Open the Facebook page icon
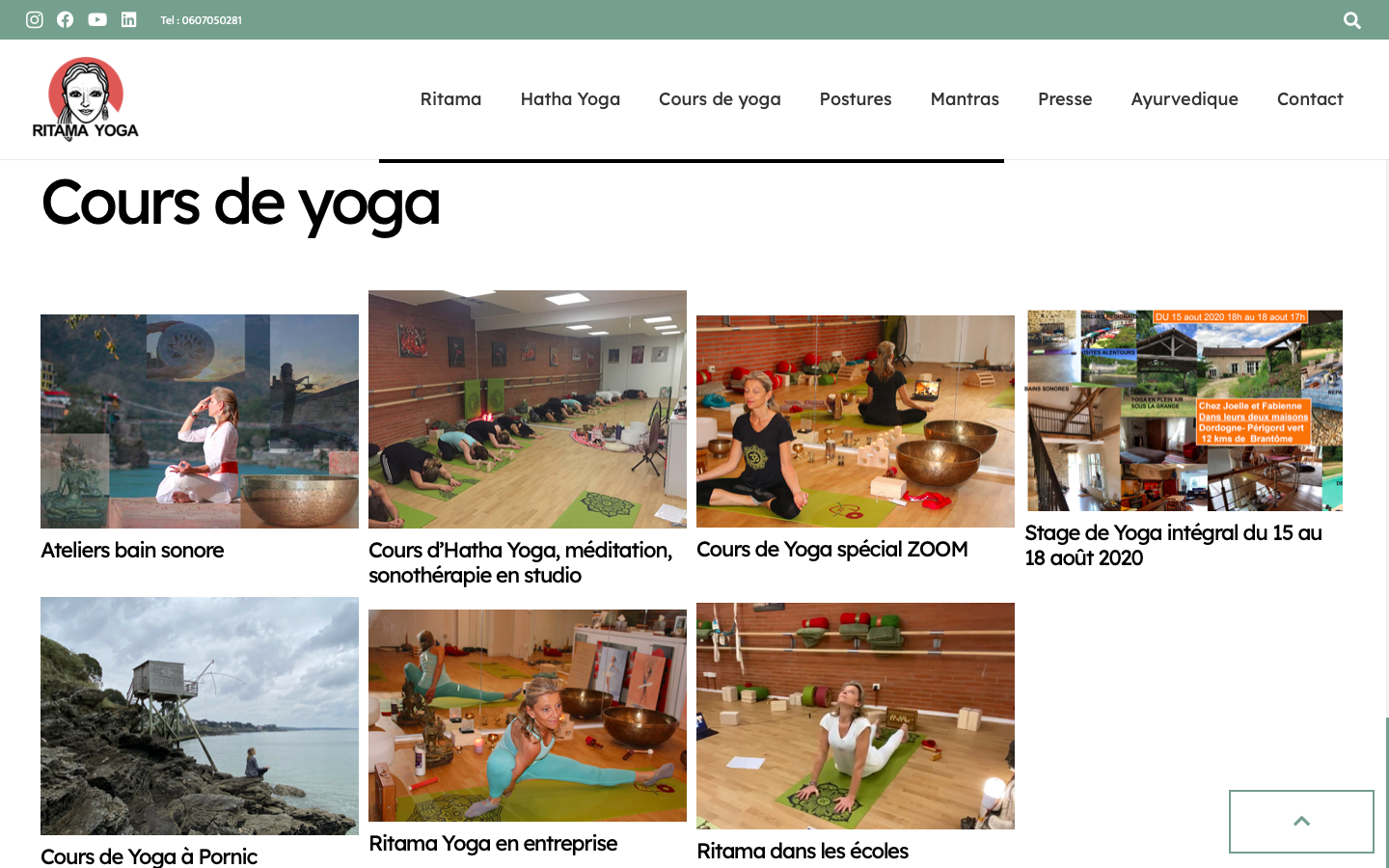 [x=66, y=19]
